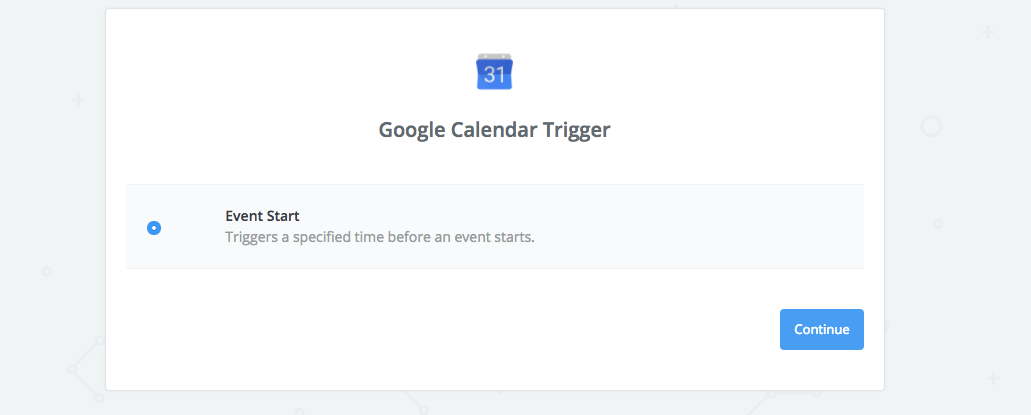The height and width of the screenshot is (415, 1031).
Task: Click the divider line above the Event Start option
Action: point(494,185)
